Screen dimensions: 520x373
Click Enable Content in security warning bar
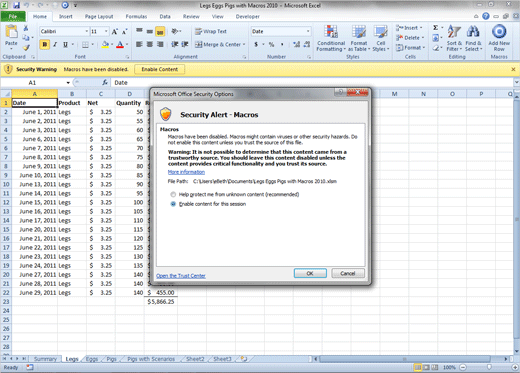point(160,69)
